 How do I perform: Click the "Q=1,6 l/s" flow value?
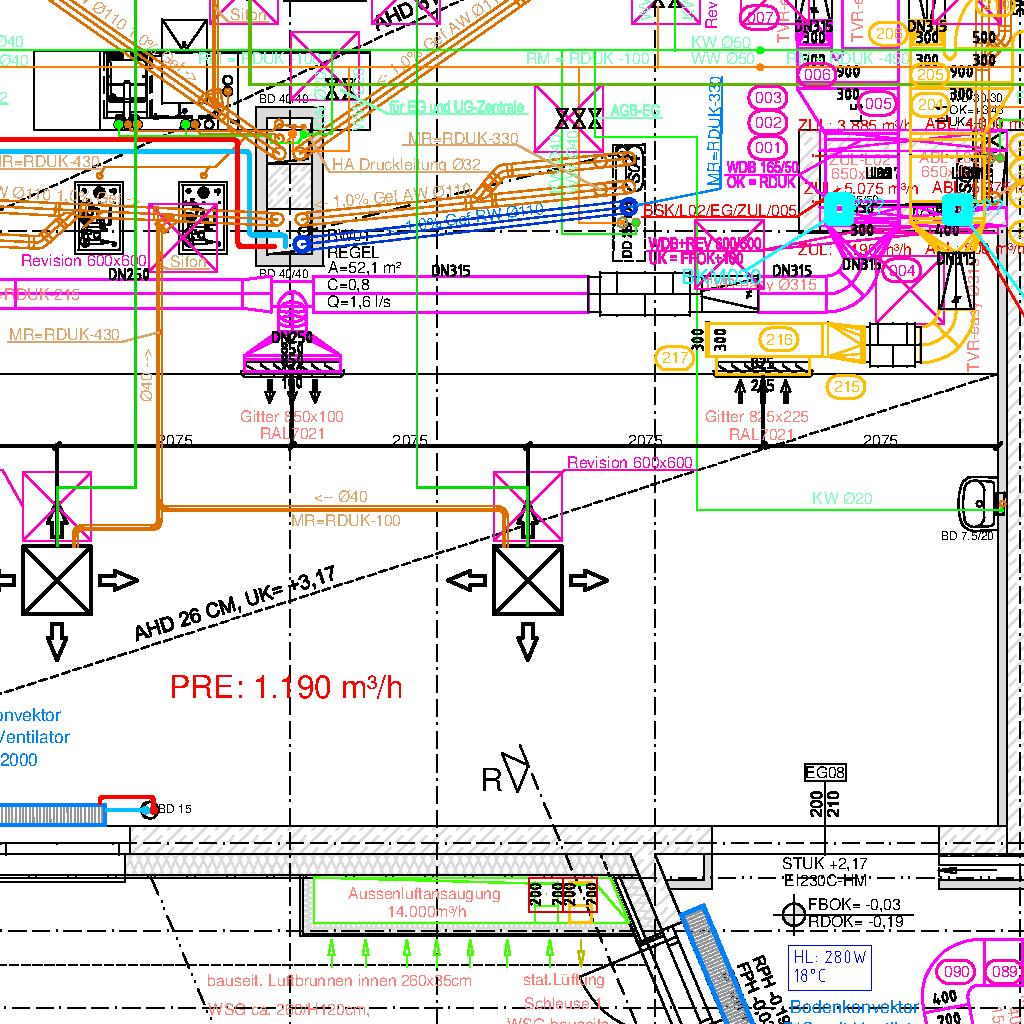click(x=359, y=302)
